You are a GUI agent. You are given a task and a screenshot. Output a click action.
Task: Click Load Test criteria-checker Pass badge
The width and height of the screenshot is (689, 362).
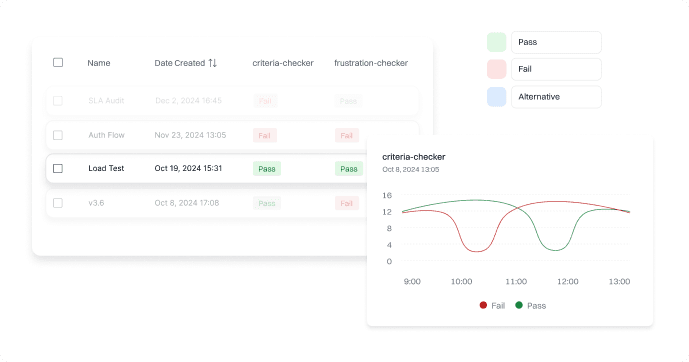267,169
